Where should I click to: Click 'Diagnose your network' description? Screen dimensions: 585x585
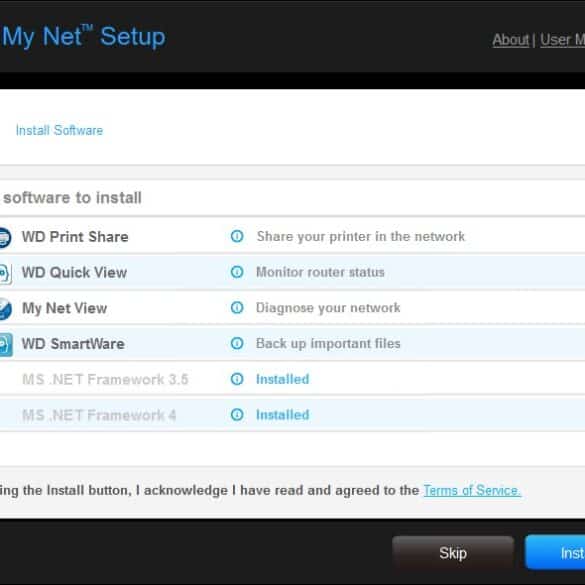point(328,308)
